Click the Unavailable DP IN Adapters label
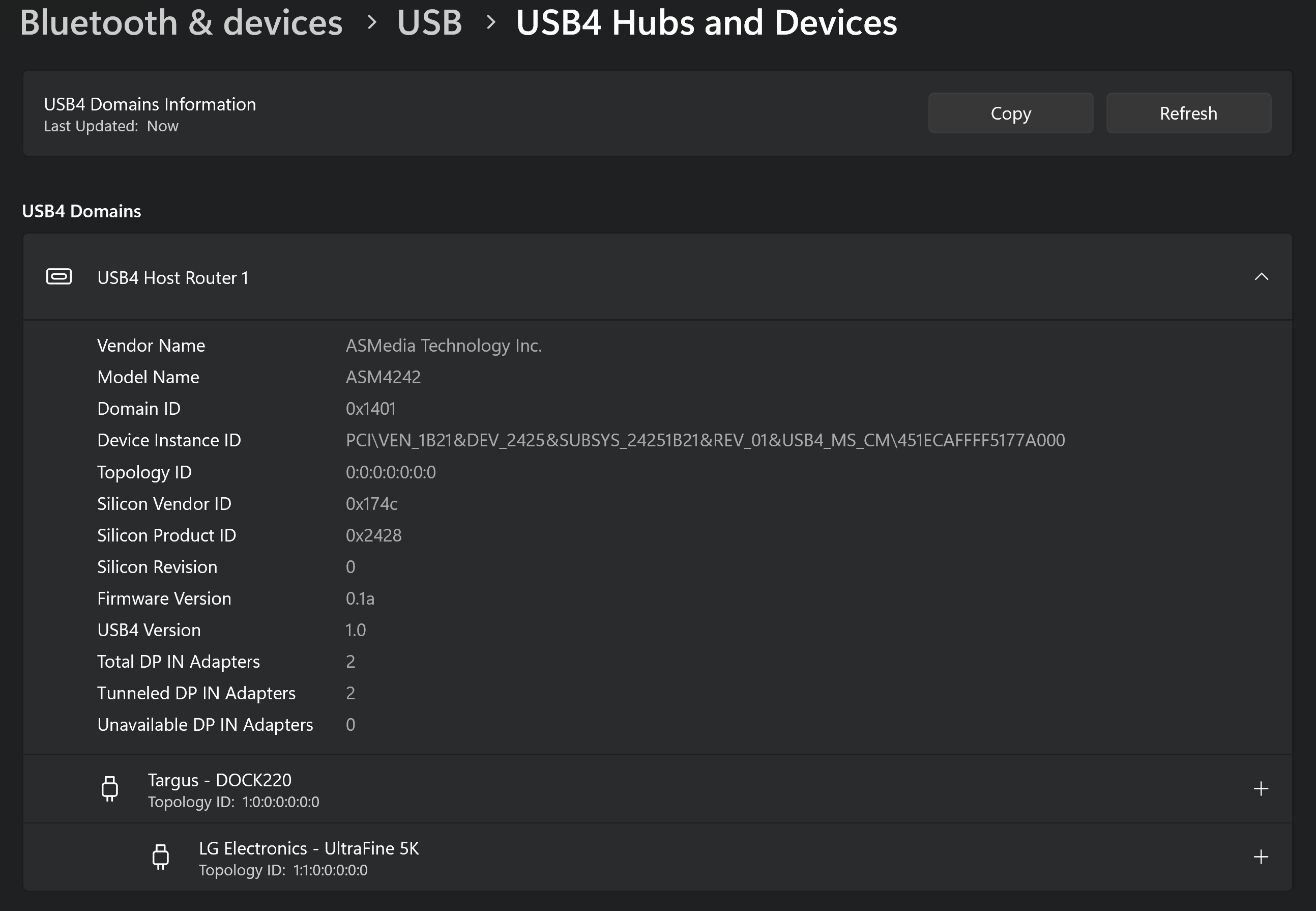 tap(206, 725)
